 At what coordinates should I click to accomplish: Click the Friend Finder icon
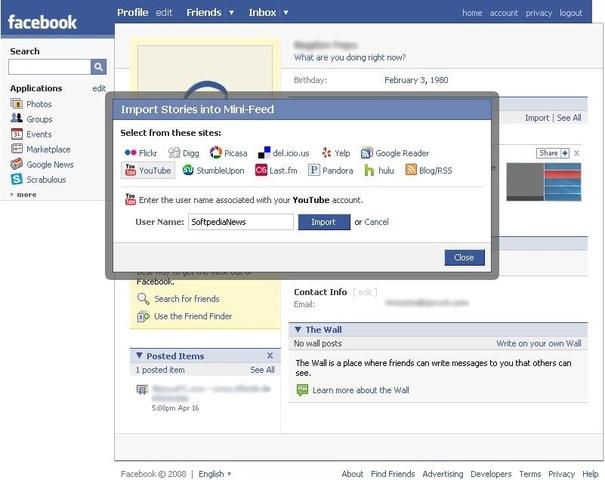[x=143, y=316]
